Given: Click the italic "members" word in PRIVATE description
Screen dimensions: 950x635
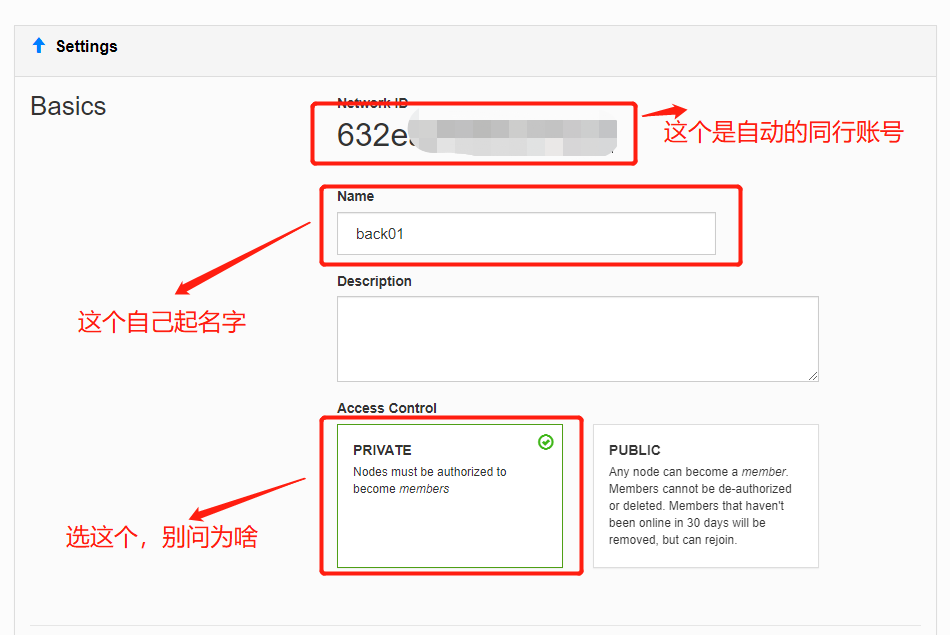Looking at the screenshot, I should click(424, 489).
